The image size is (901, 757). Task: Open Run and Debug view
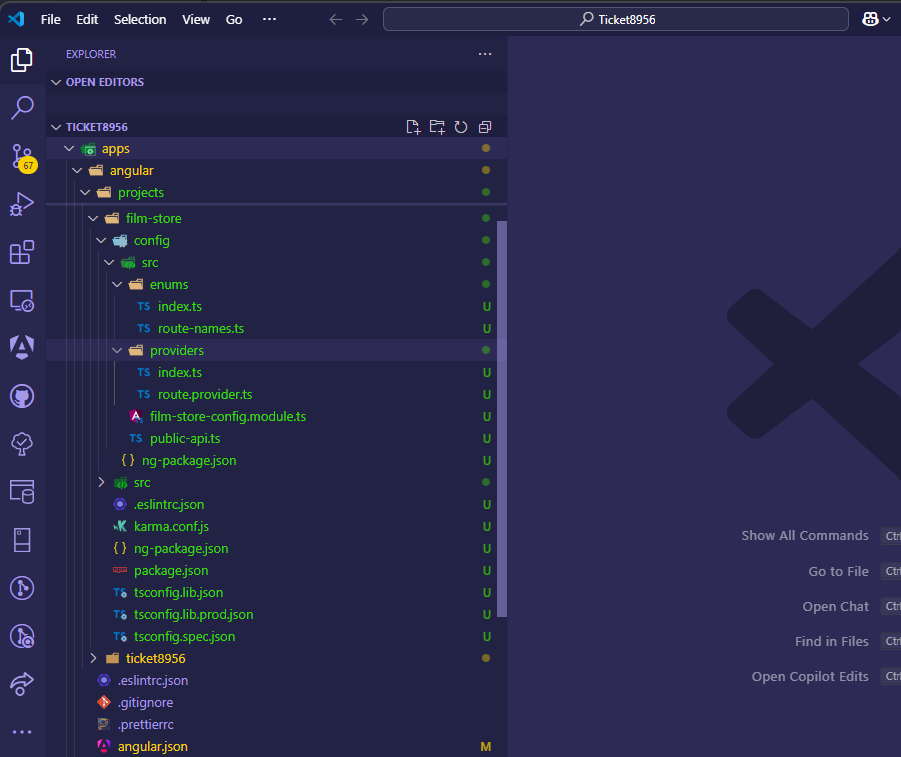[22, 204]
